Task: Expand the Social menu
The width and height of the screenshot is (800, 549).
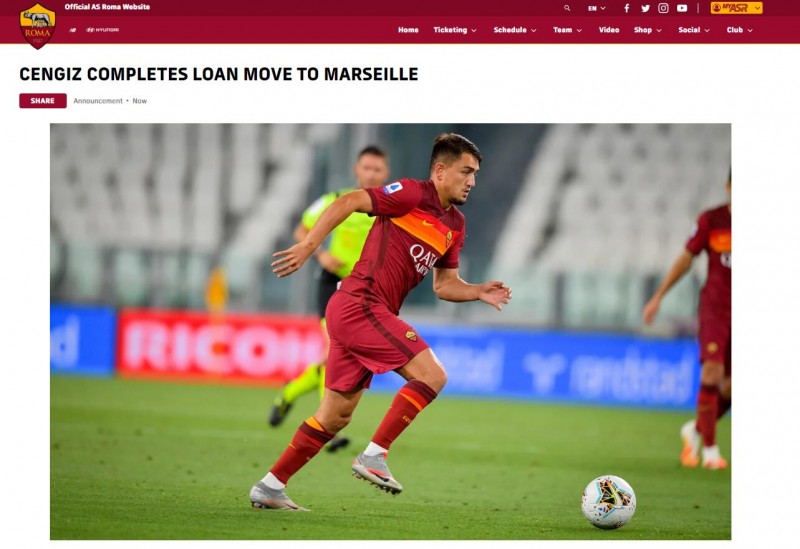Action: 694,30
